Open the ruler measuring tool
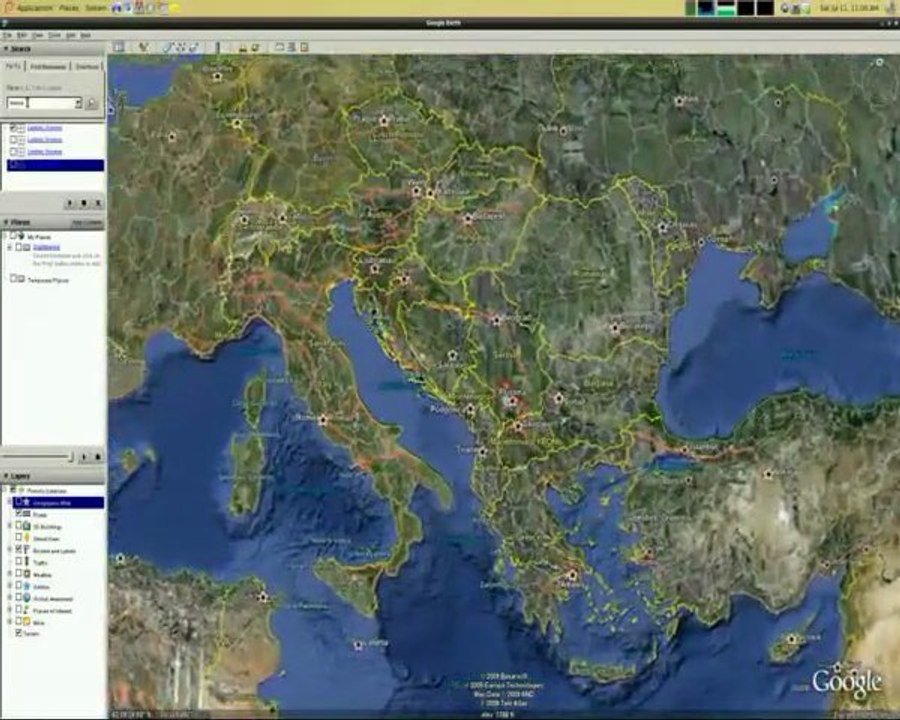The width and height of the screenshot is (900, 720). (x=218, y=47)
